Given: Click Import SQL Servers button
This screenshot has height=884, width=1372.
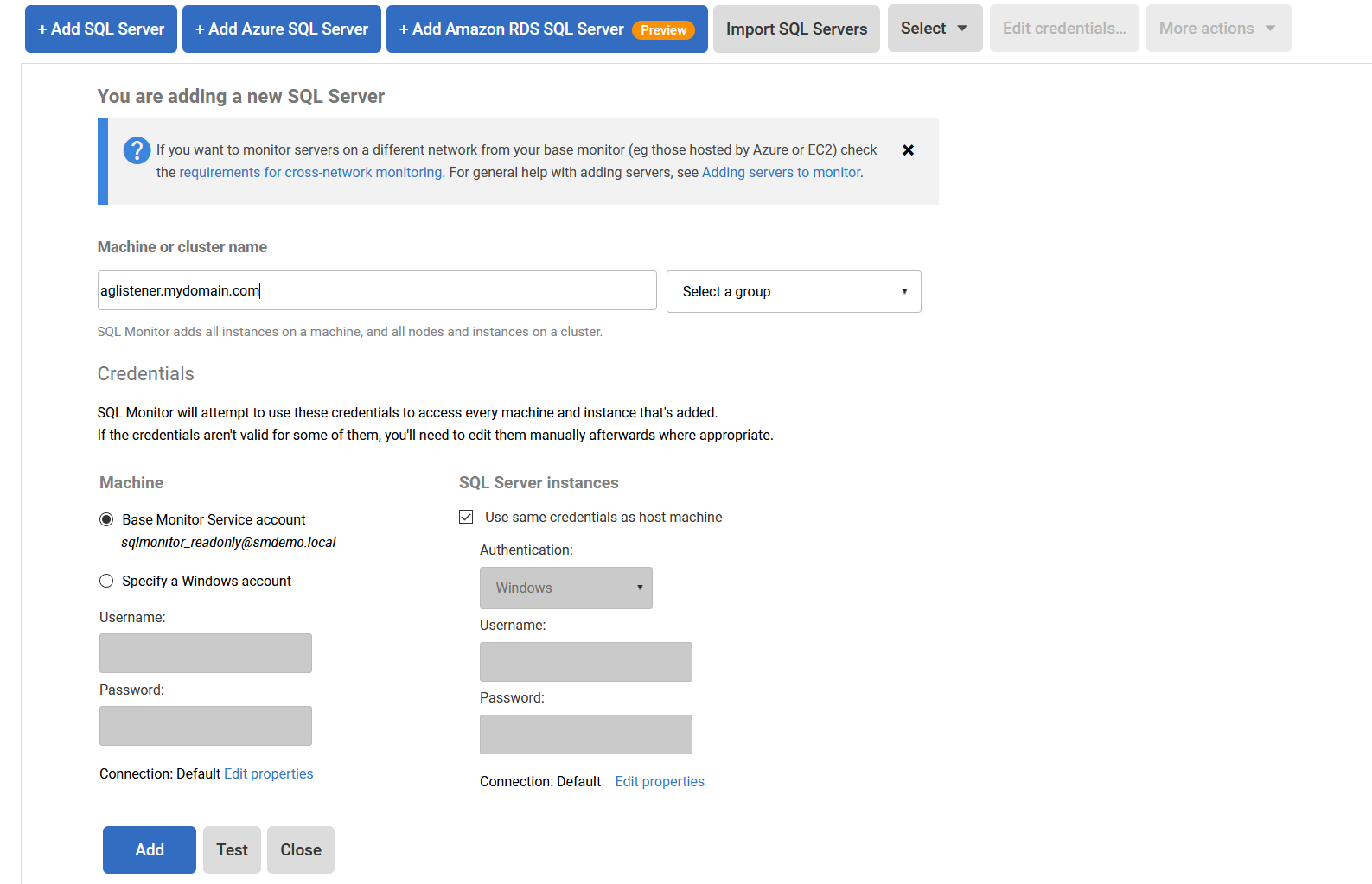Looking at the screenshot, I should pos(795,29).
